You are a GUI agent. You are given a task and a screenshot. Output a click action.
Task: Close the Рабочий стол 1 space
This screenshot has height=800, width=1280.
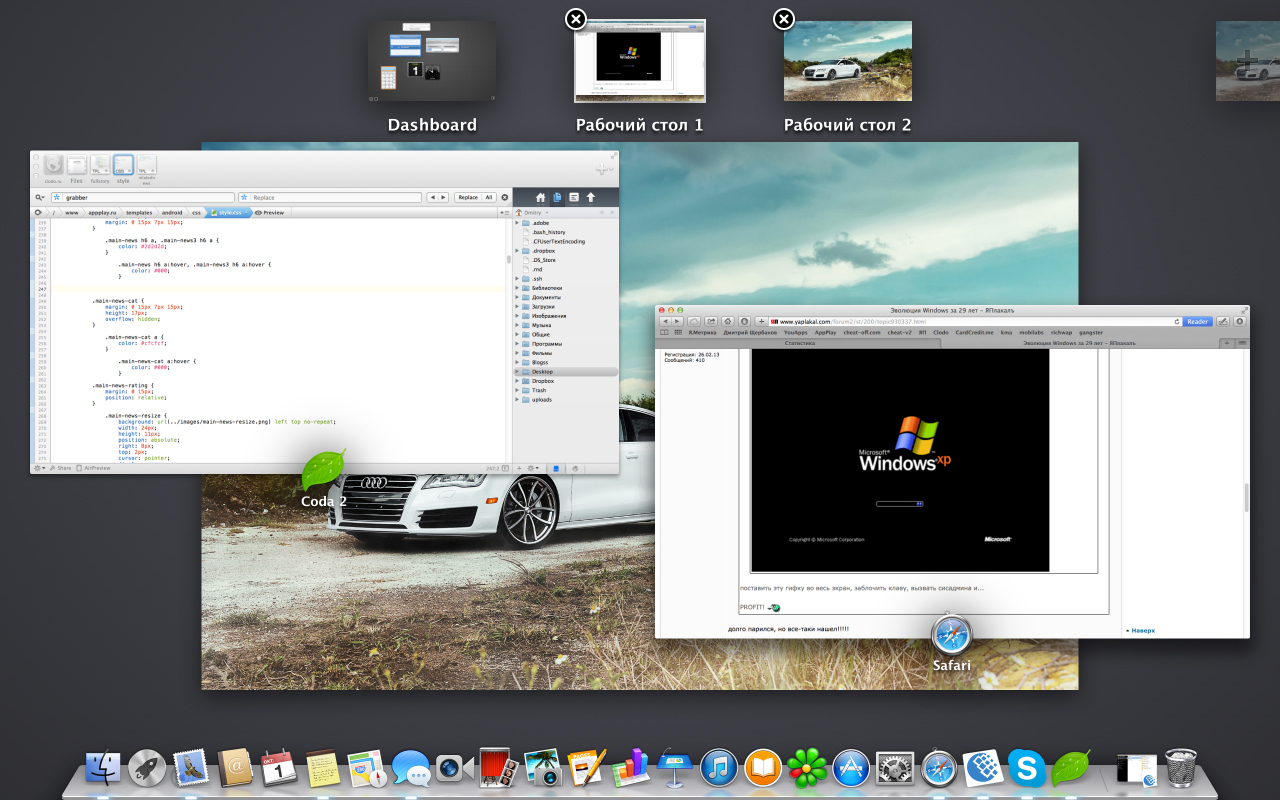(x=576, y=19)
